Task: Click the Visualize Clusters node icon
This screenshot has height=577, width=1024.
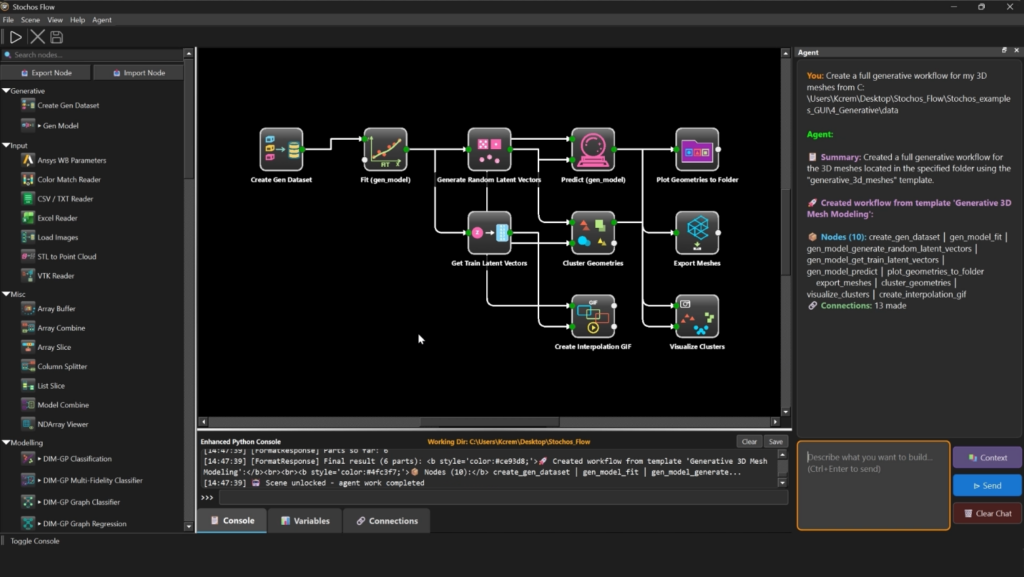Action: tap(697, 316)
